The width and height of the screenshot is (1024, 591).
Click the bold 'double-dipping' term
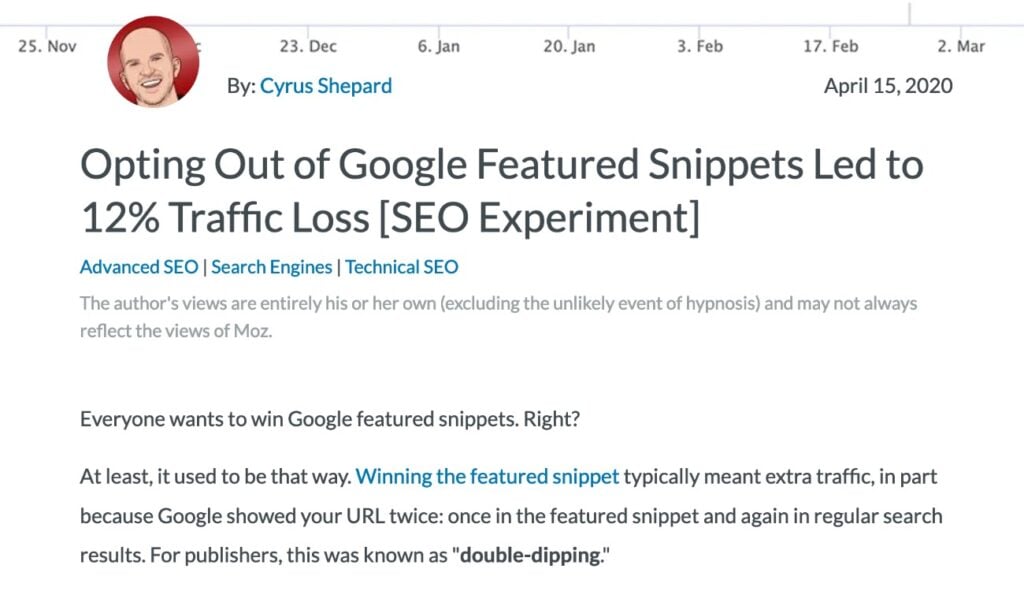[530, 556]
